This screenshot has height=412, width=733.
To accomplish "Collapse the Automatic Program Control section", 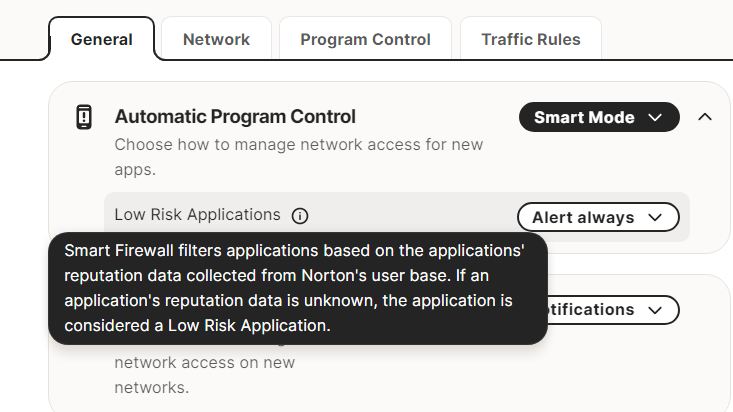I will coord(705,117).
